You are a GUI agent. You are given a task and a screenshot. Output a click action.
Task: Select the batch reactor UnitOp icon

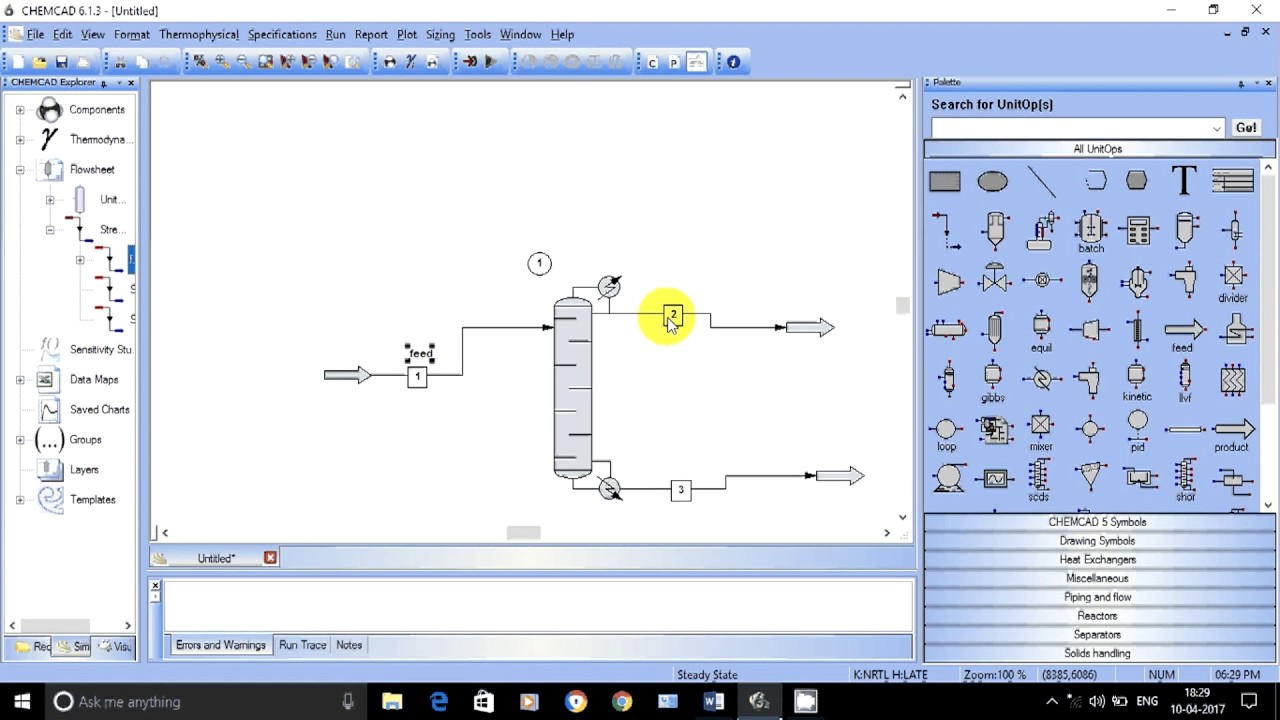[1090, 231]
